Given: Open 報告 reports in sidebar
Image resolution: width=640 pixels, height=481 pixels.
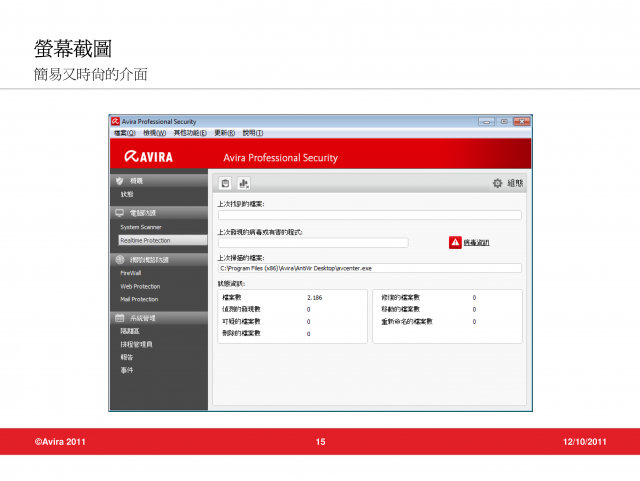Looking at the screenshot, I should click(127, 357).
